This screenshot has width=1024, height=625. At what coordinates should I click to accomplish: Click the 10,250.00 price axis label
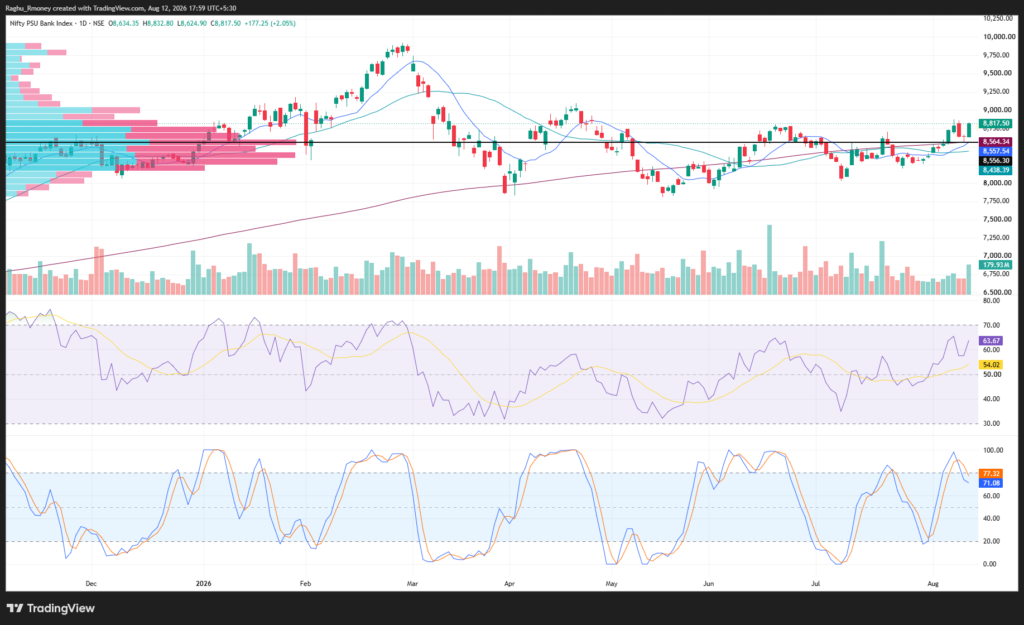pos(999,18)
